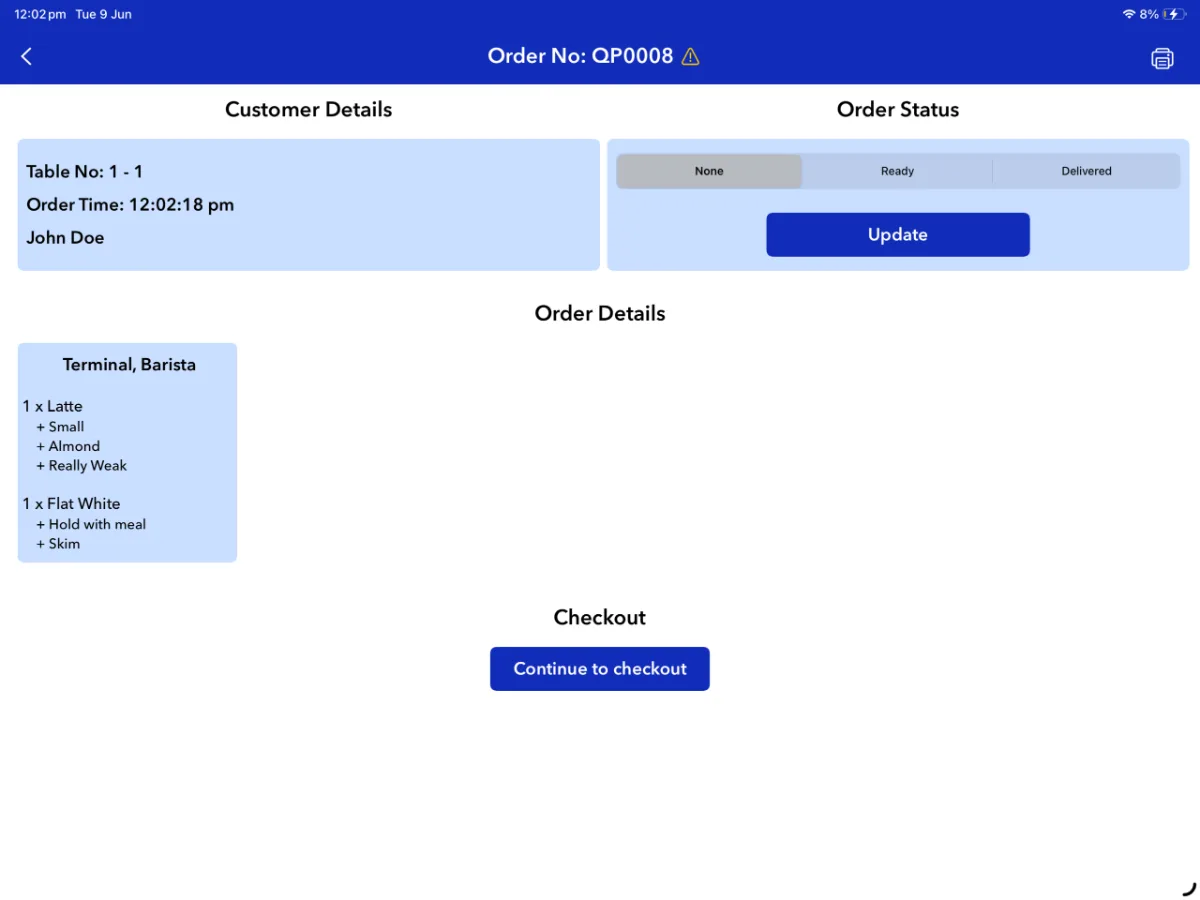1200x900 pixels.
Task: Set order status to Ready
Action: pos(897,171)
